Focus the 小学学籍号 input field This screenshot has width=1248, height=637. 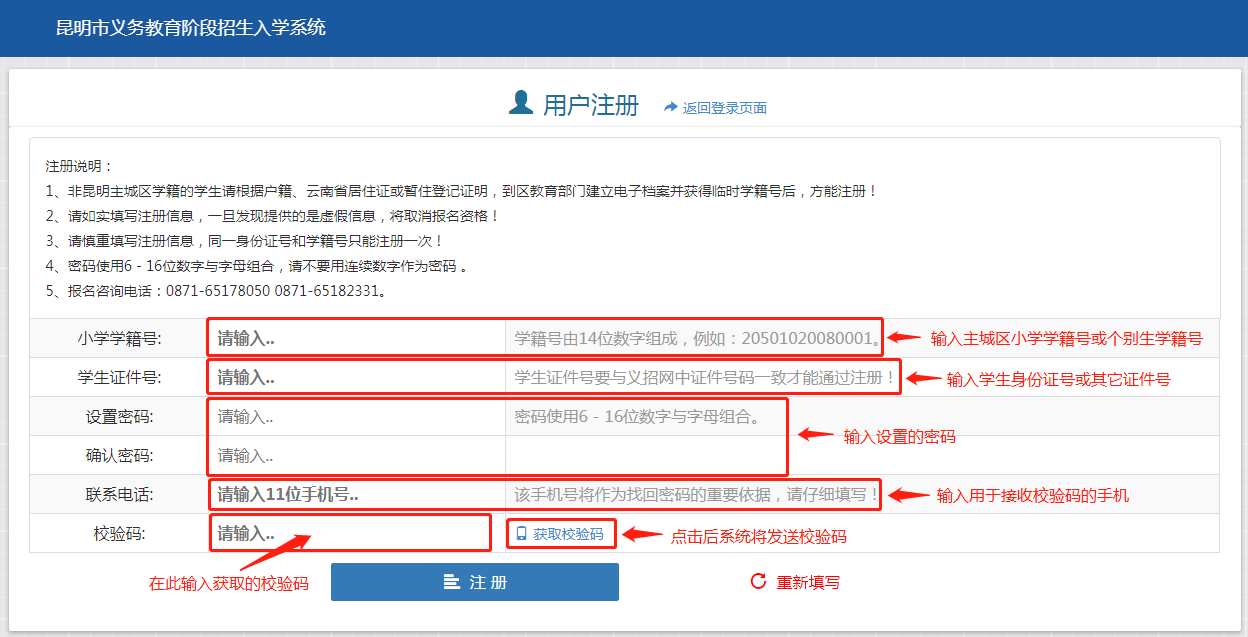[x=357, y=338]
